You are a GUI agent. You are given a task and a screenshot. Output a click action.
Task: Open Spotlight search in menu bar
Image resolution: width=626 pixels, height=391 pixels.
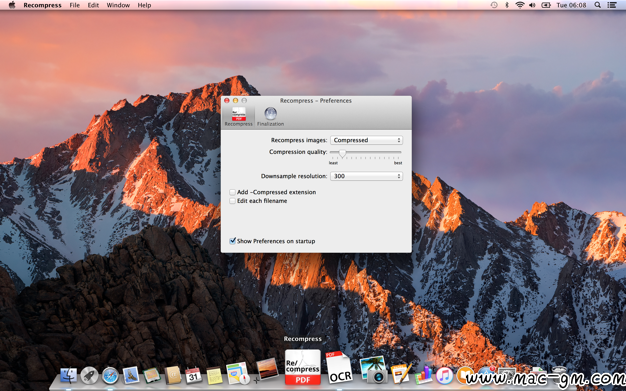(x=598, y=5)
